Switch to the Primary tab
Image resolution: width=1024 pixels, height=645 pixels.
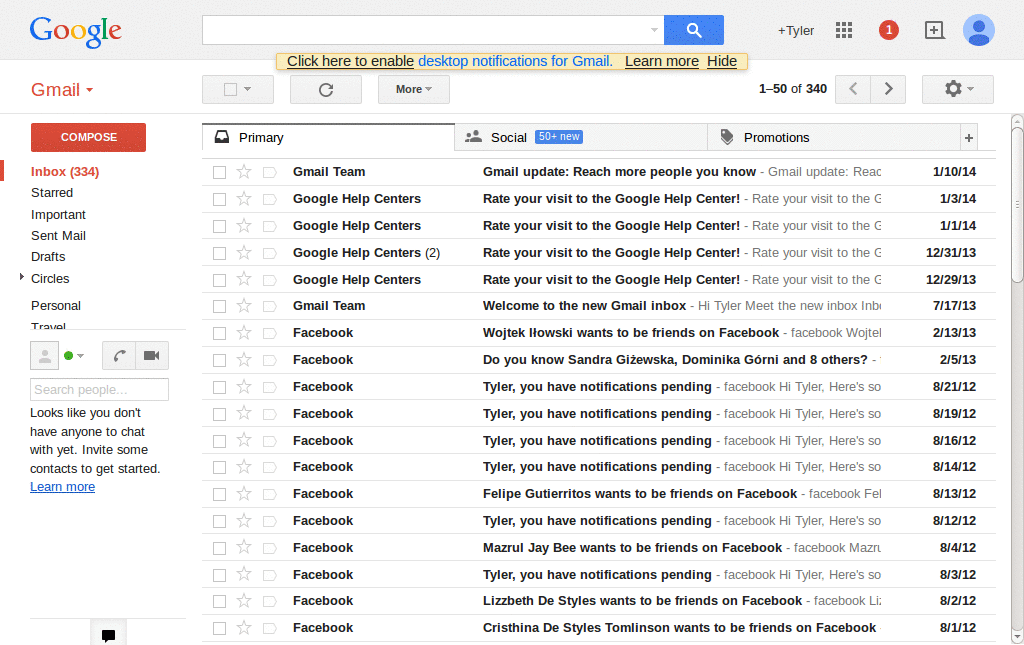click(x=328, y=138)
